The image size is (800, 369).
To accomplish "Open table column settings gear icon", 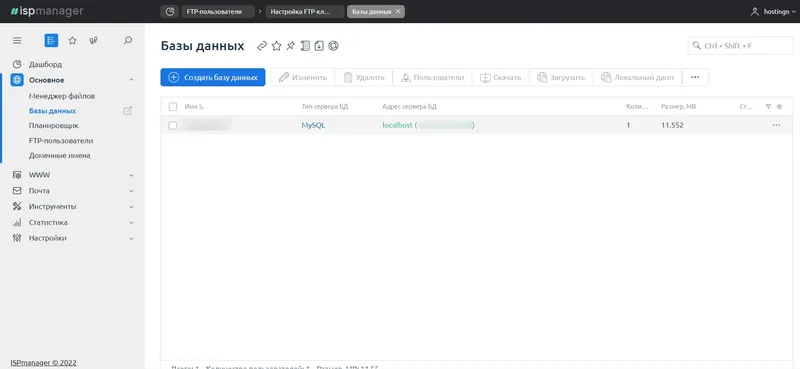I will (779, 107).
